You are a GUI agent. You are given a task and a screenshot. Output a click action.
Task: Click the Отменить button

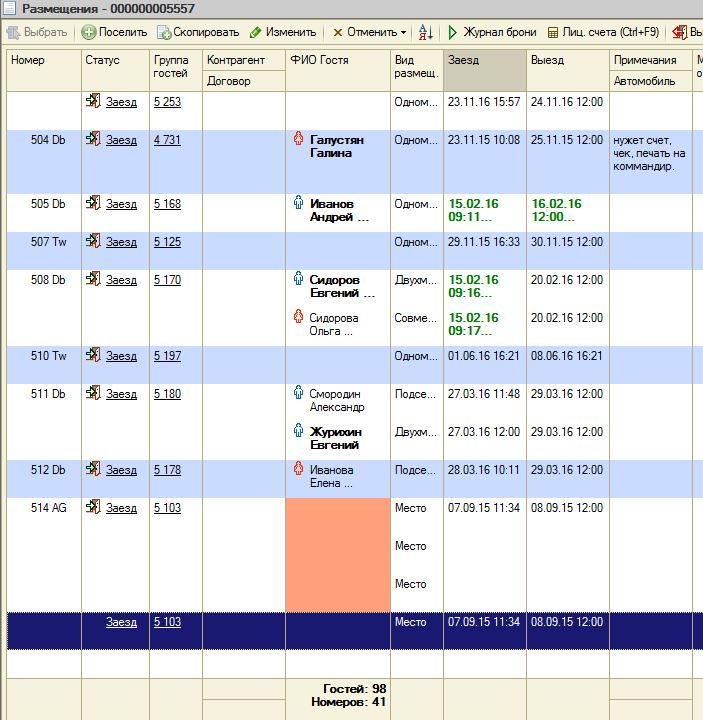365,32
